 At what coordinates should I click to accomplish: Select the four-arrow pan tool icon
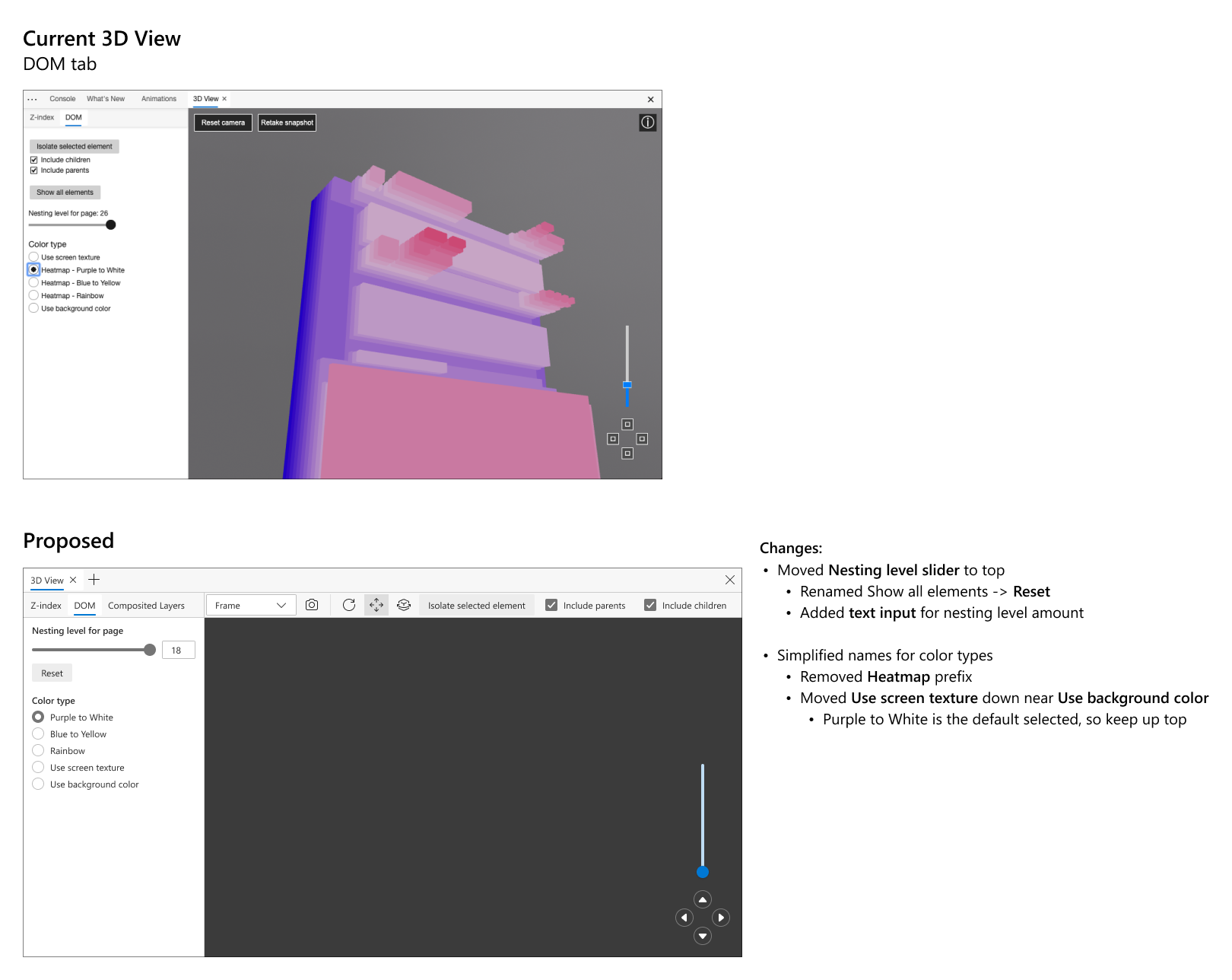click(376, 605)
